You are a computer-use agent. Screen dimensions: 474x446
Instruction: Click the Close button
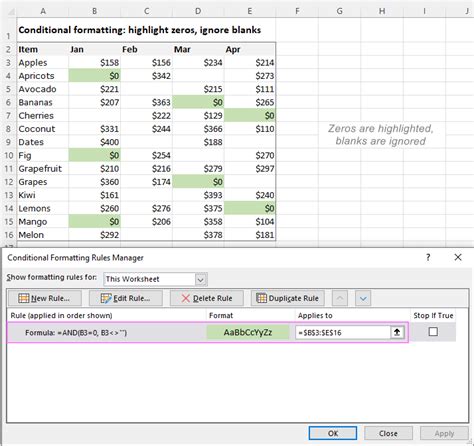[388, 433]
